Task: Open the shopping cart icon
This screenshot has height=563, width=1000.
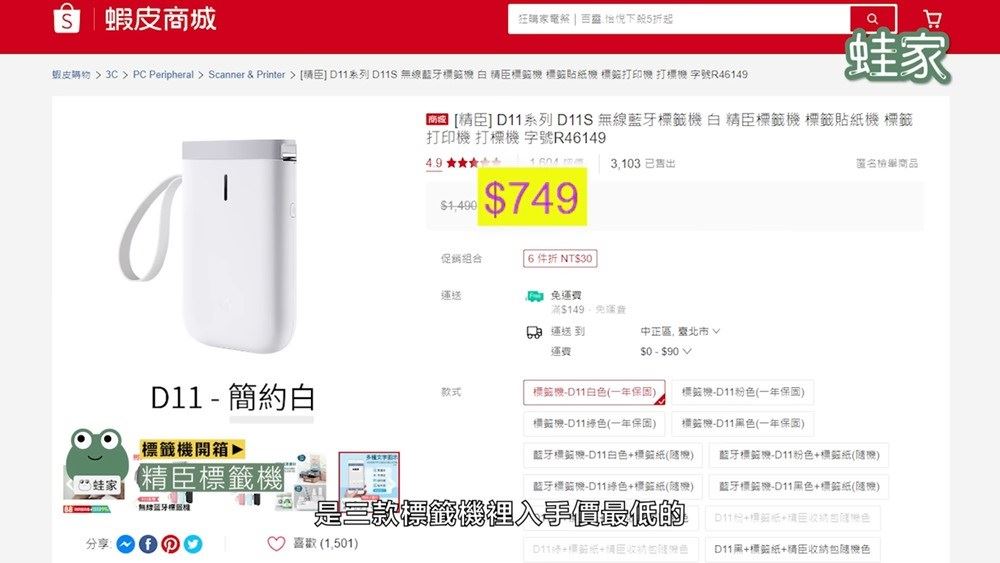Action: tap(932, 19)
